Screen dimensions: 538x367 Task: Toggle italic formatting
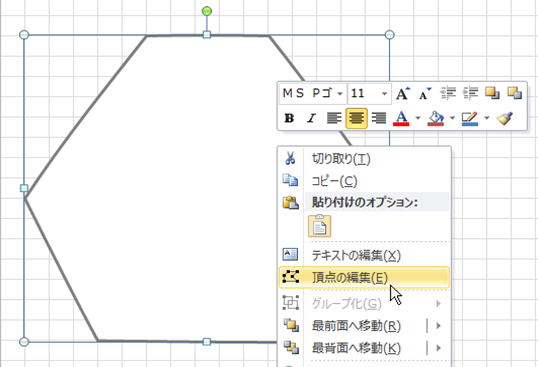311,118
